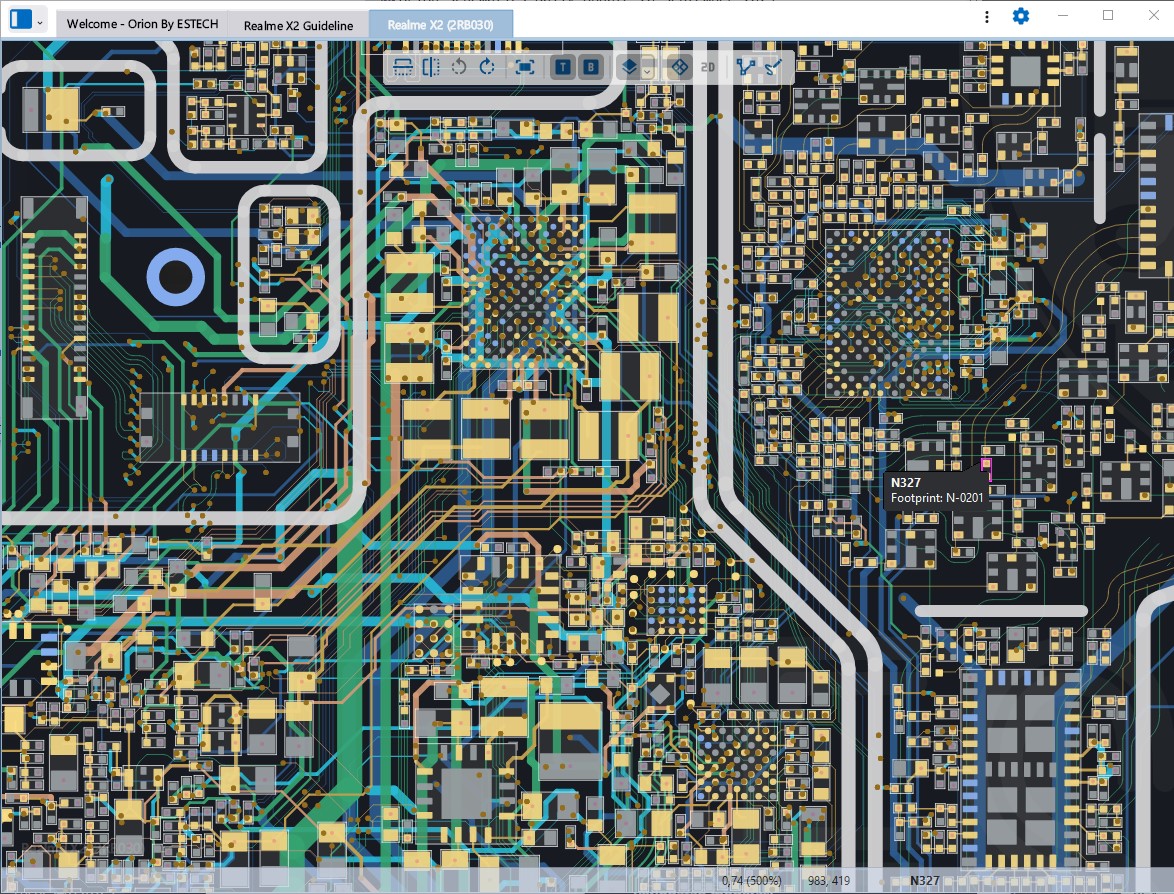
Task: Click the diamond pattern icon in toolbar
Action: point(679,67)
